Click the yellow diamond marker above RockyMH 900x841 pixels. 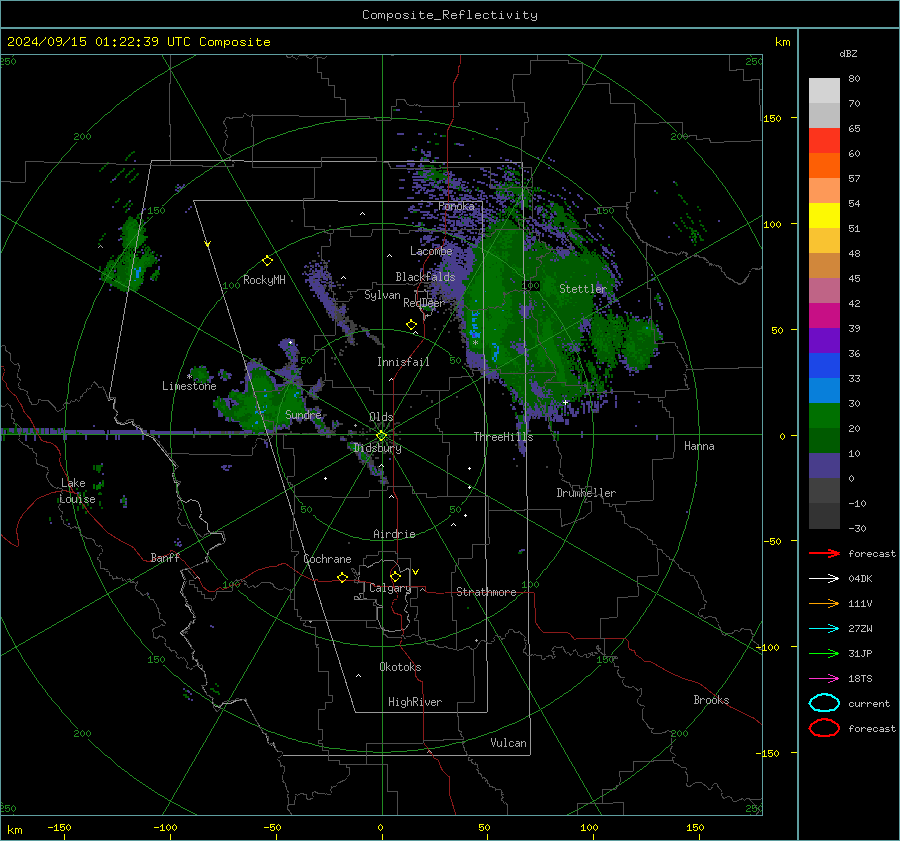[267, 261]
